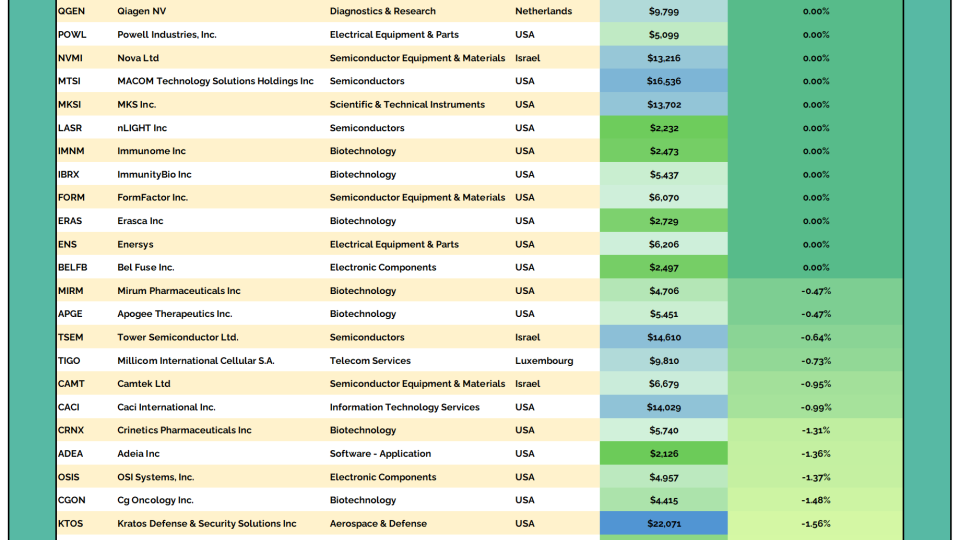Click the ImmunityBio Inc company name
This screenshot has width=960, height=540.
click(x=154, y=174)
